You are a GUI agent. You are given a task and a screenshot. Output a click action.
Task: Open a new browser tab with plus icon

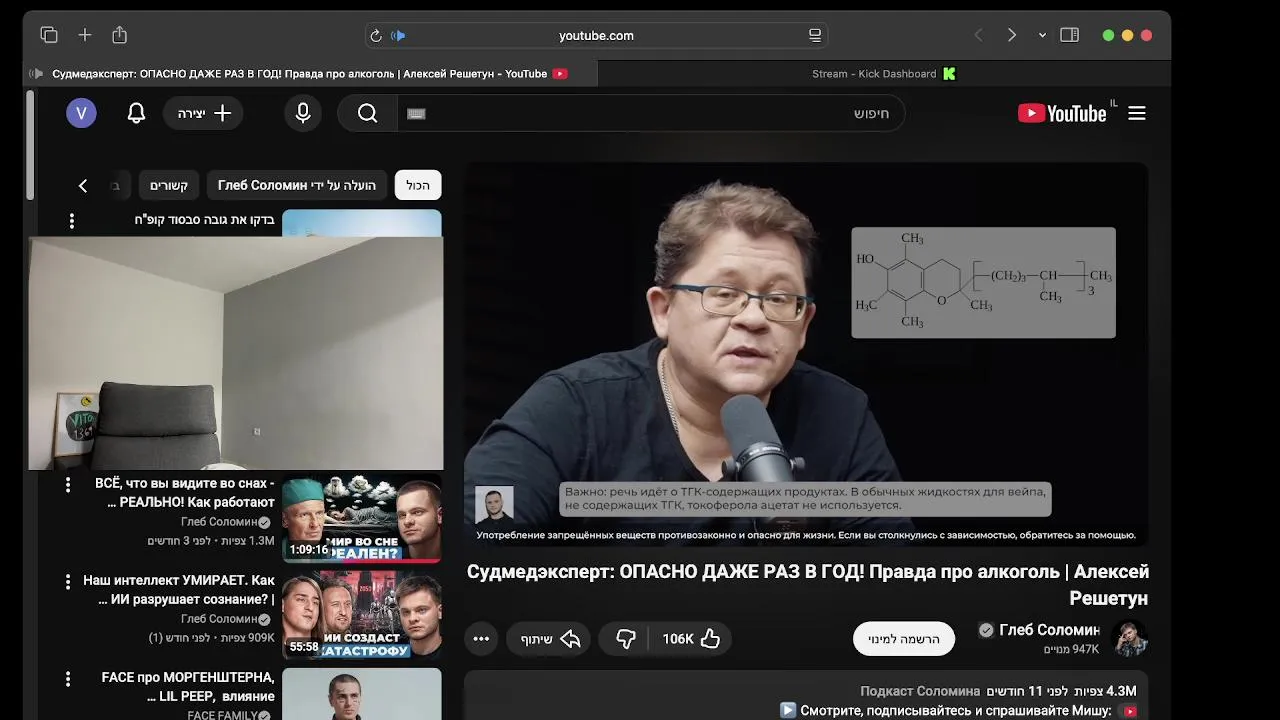click(85, 35)
